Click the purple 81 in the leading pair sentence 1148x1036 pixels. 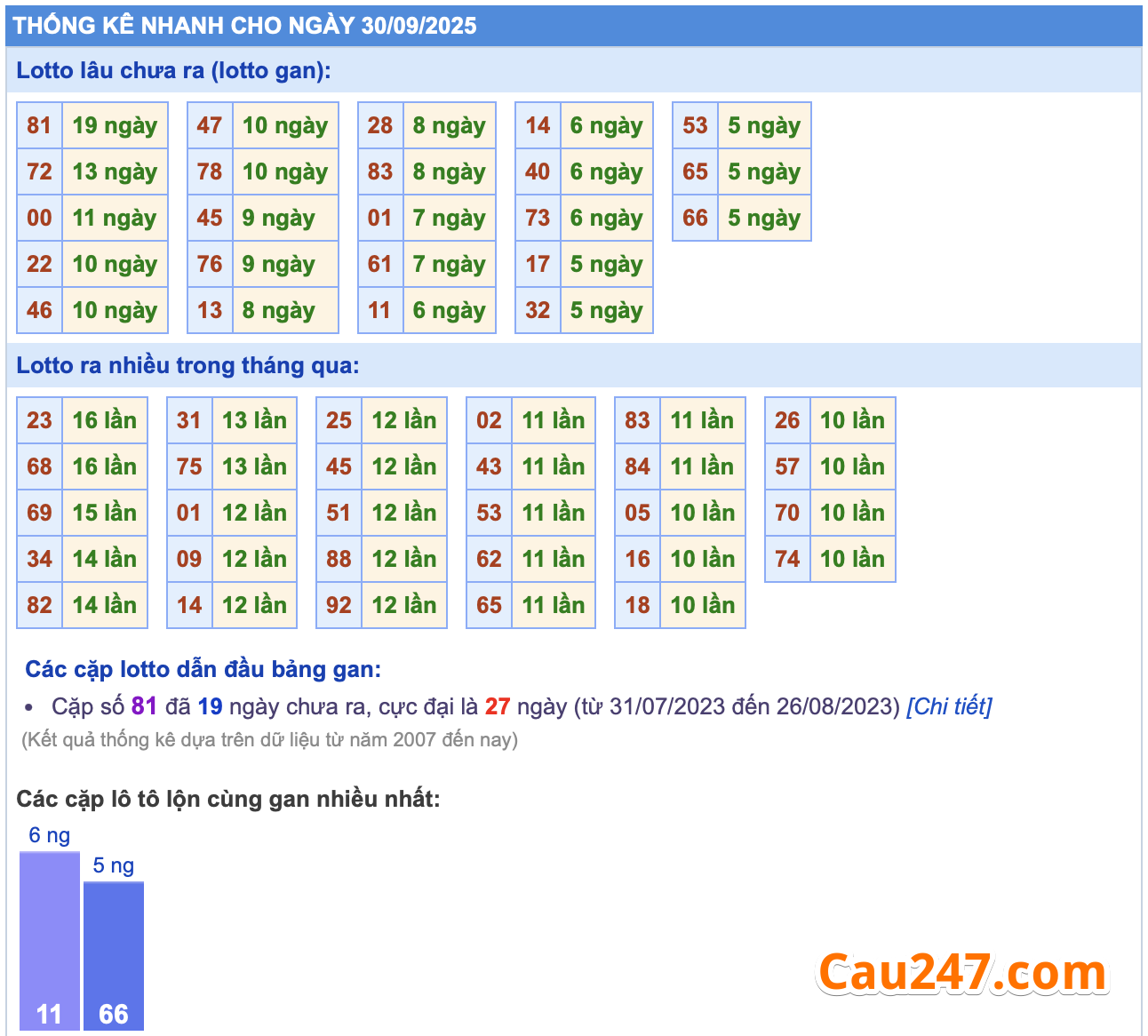[144, 706]
